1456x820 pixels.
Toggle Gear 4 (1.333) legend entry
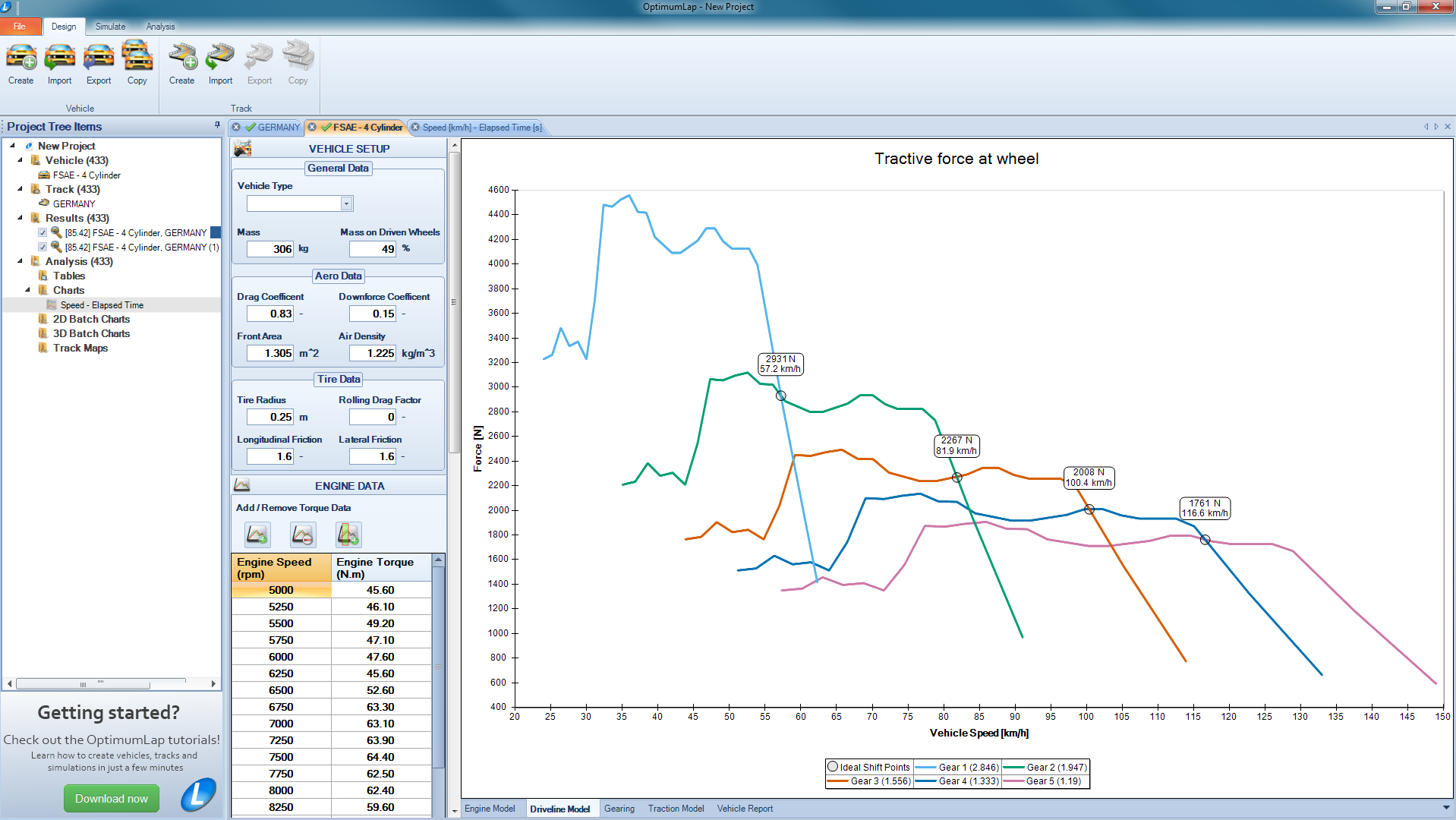(957, 781)
